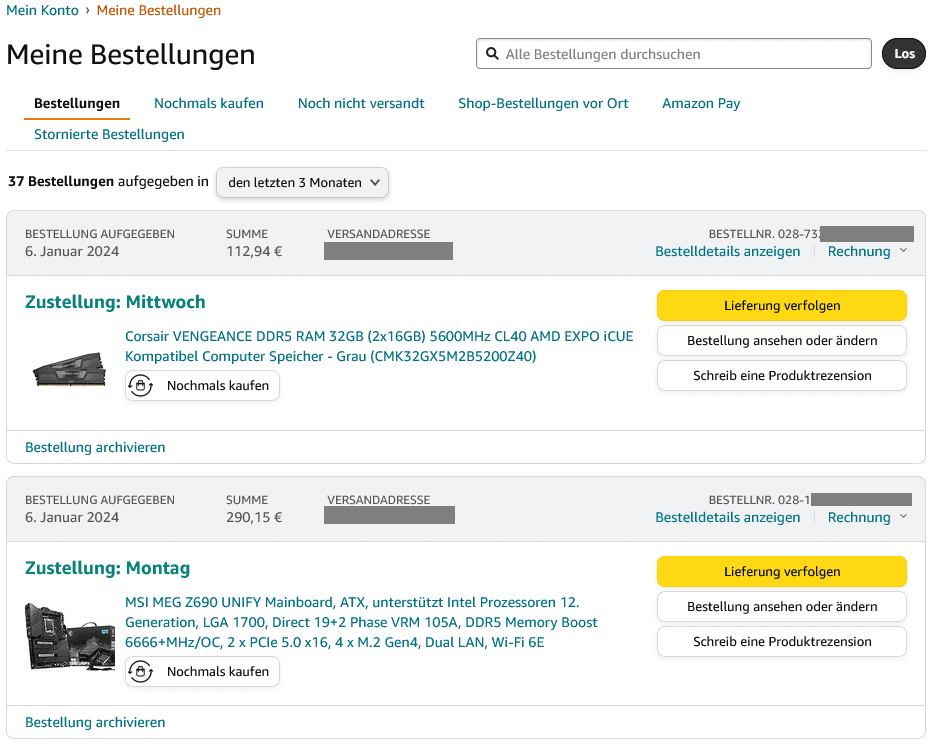Click the Los search button
933x745 pixels.
(x=903, y=54)
